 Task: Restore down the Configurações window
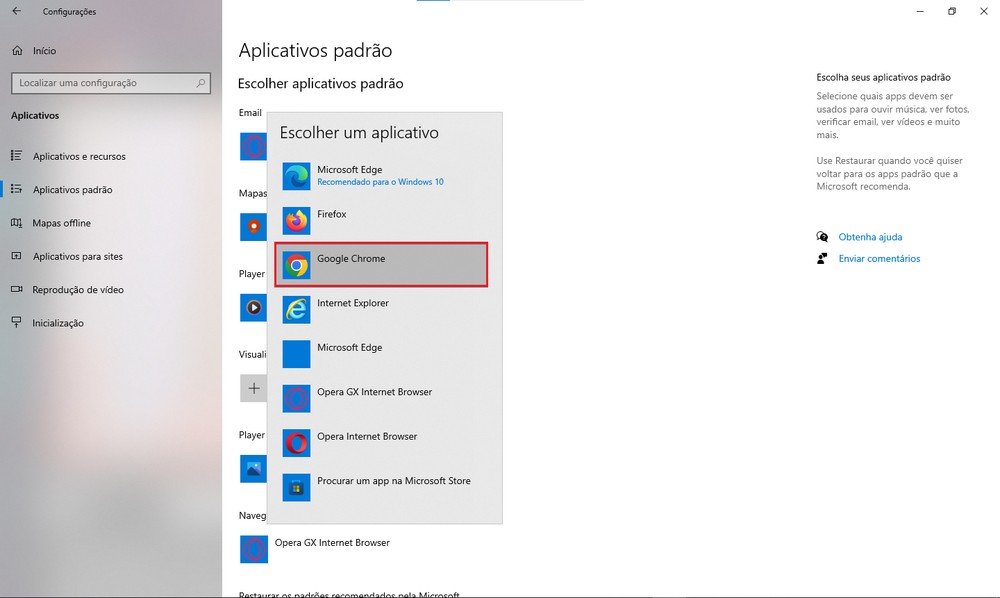pyautogui.click(x=952, y=11)
